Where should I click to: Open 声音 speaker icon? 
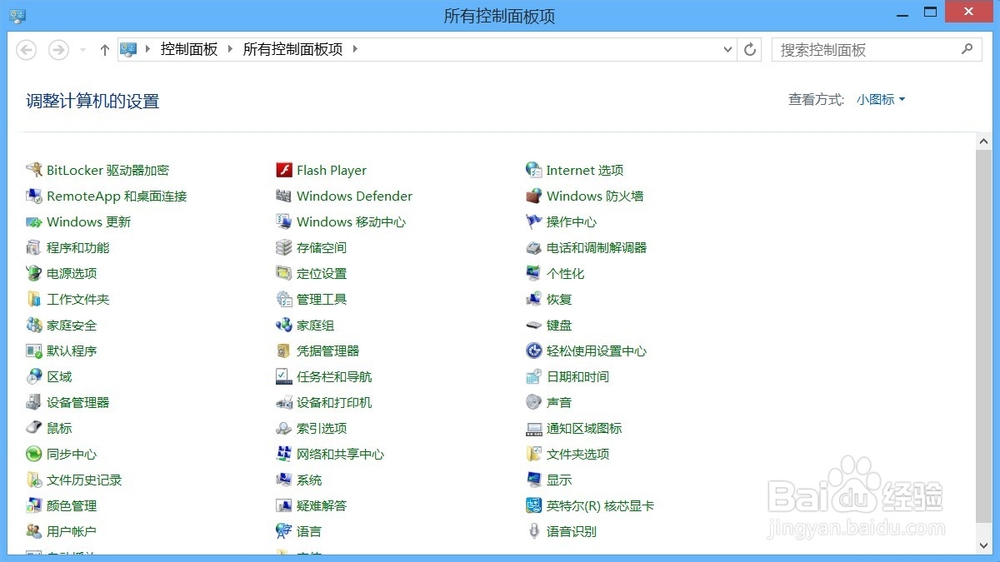point(534,403)
